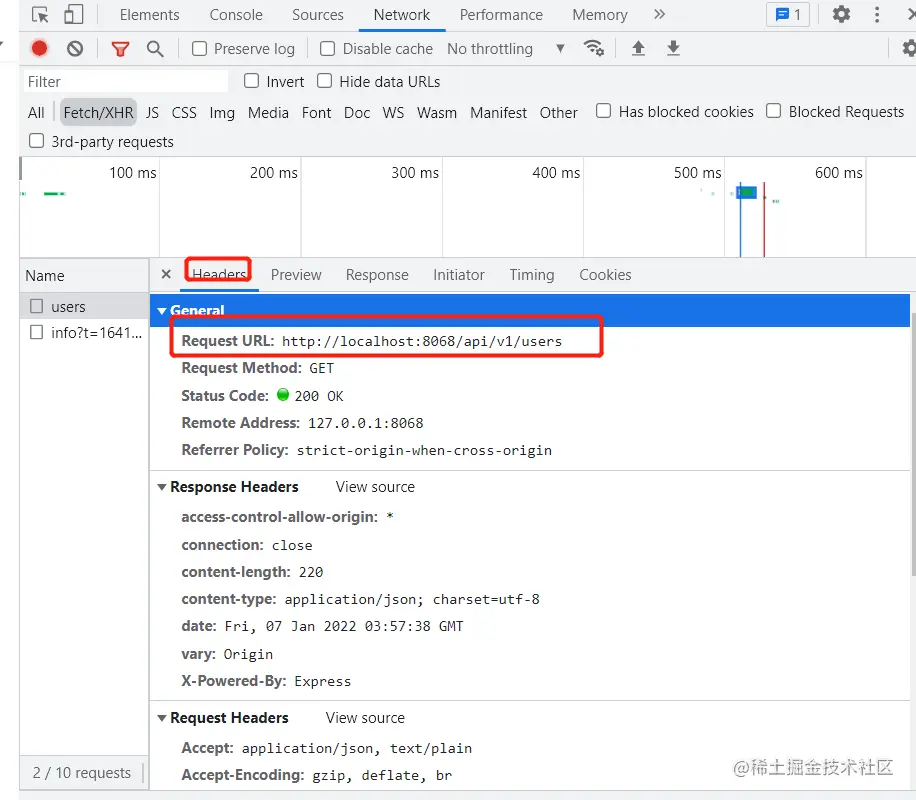Open the Response tab of request
The width and height of the screenshot is (916, 800).
point(377,275)
